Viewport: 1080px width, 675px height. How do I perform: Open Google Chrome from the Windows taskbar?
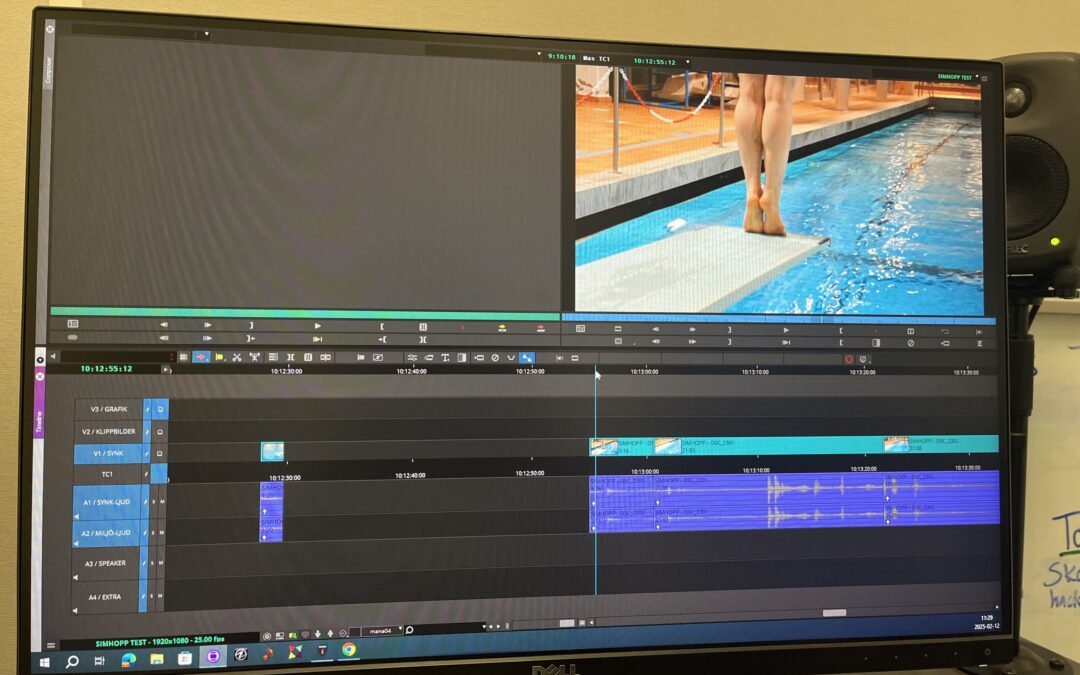click(x=348, y=650)
